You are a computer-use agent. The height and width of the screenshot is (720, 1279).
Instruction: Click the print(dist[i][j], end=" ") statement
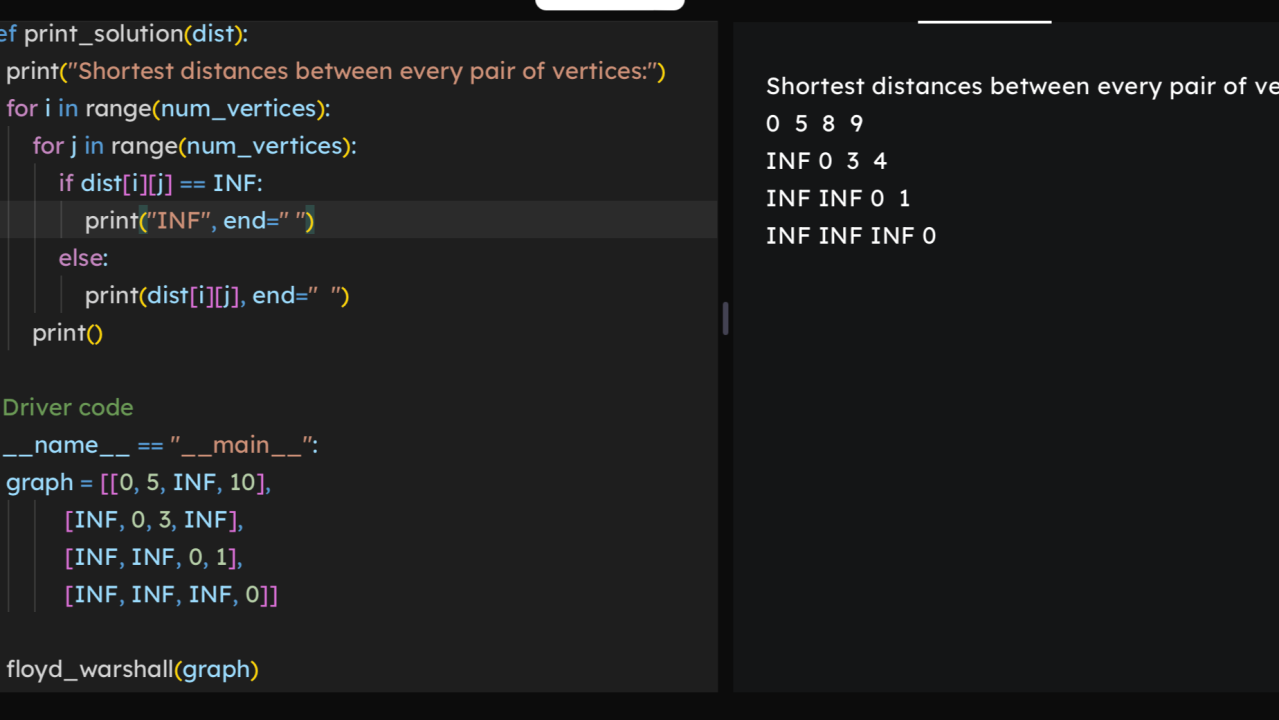pyautogui.click(x=217, y=296)
